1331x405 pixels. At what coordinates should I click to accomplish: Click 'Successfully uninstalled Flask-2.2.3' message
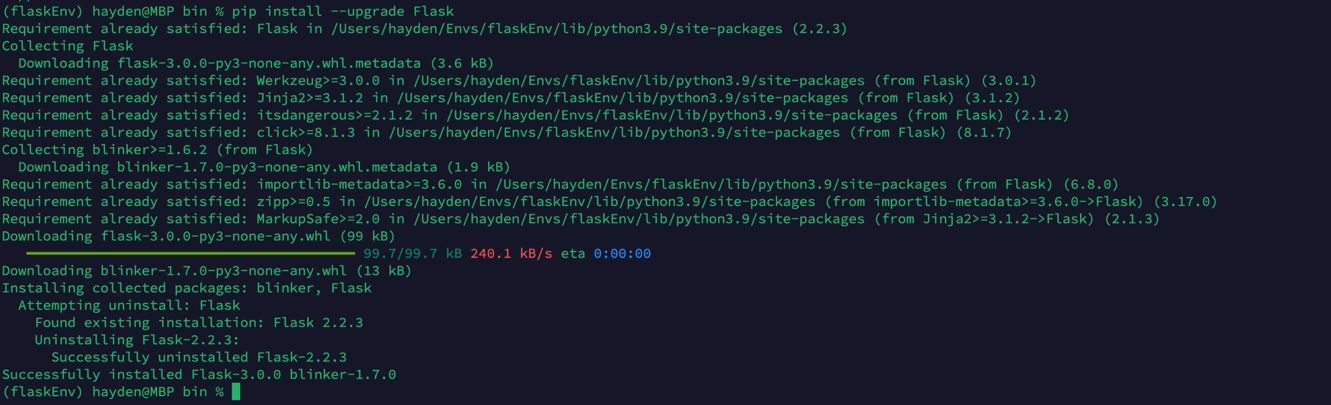[x=199, y=357]
